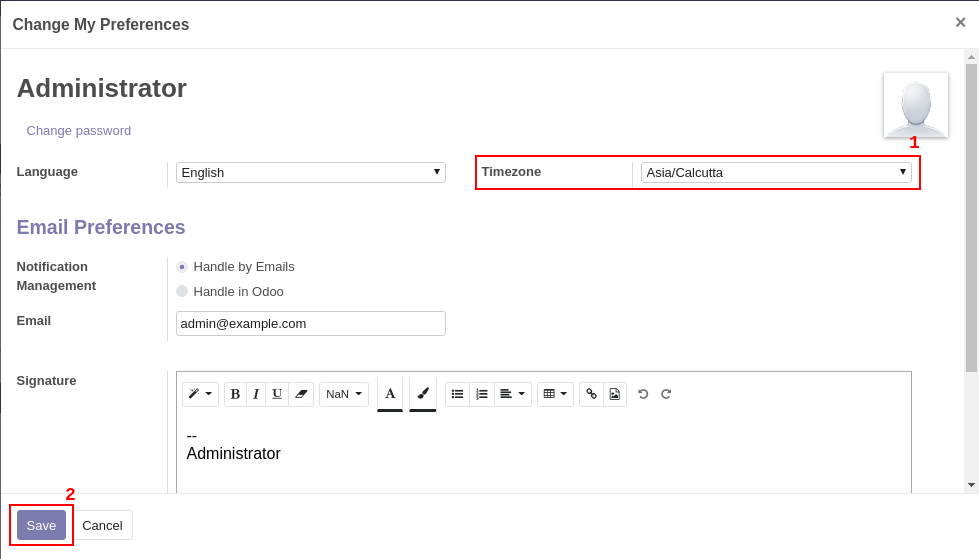979x559 pixels.
Task: Open the table insertion dropdown
Action: point(555,394)
